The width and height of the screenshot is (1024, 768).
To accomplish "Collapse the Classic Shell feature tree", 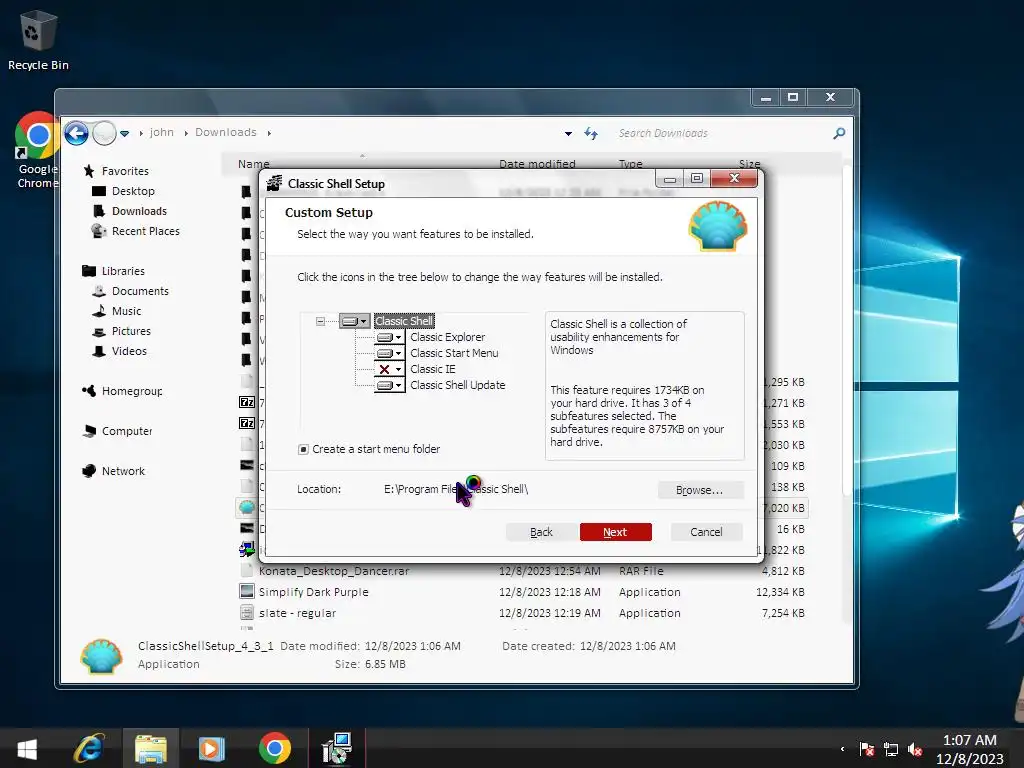I will click(x=320, y=321).
